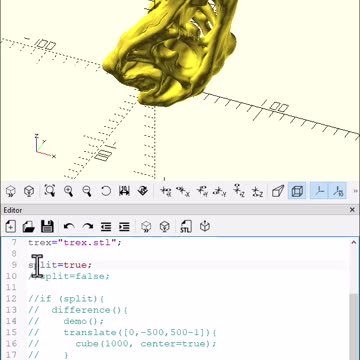Click the editor scrollbar up arrow

point(354,242)
